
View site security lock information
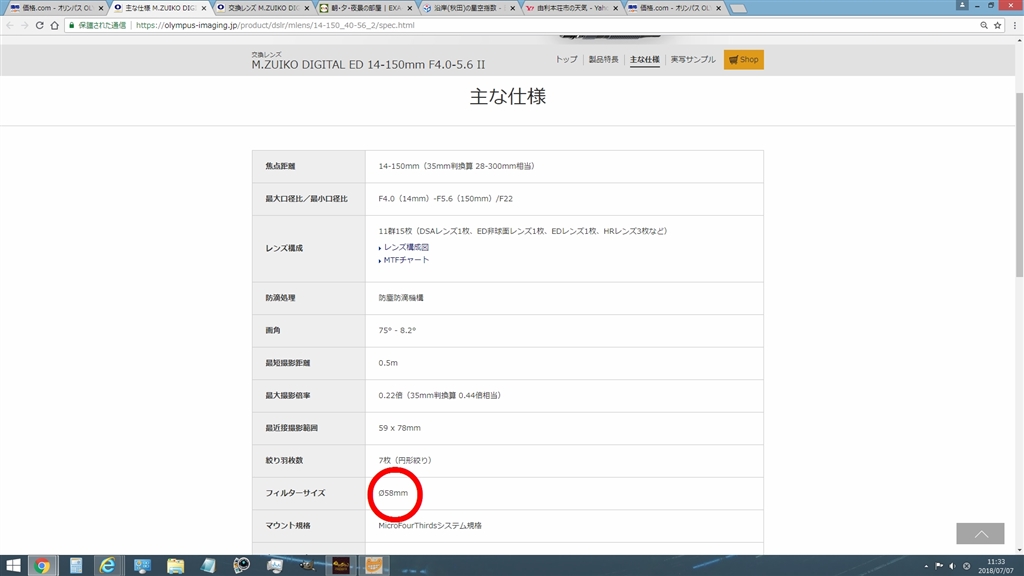point(72,25)
